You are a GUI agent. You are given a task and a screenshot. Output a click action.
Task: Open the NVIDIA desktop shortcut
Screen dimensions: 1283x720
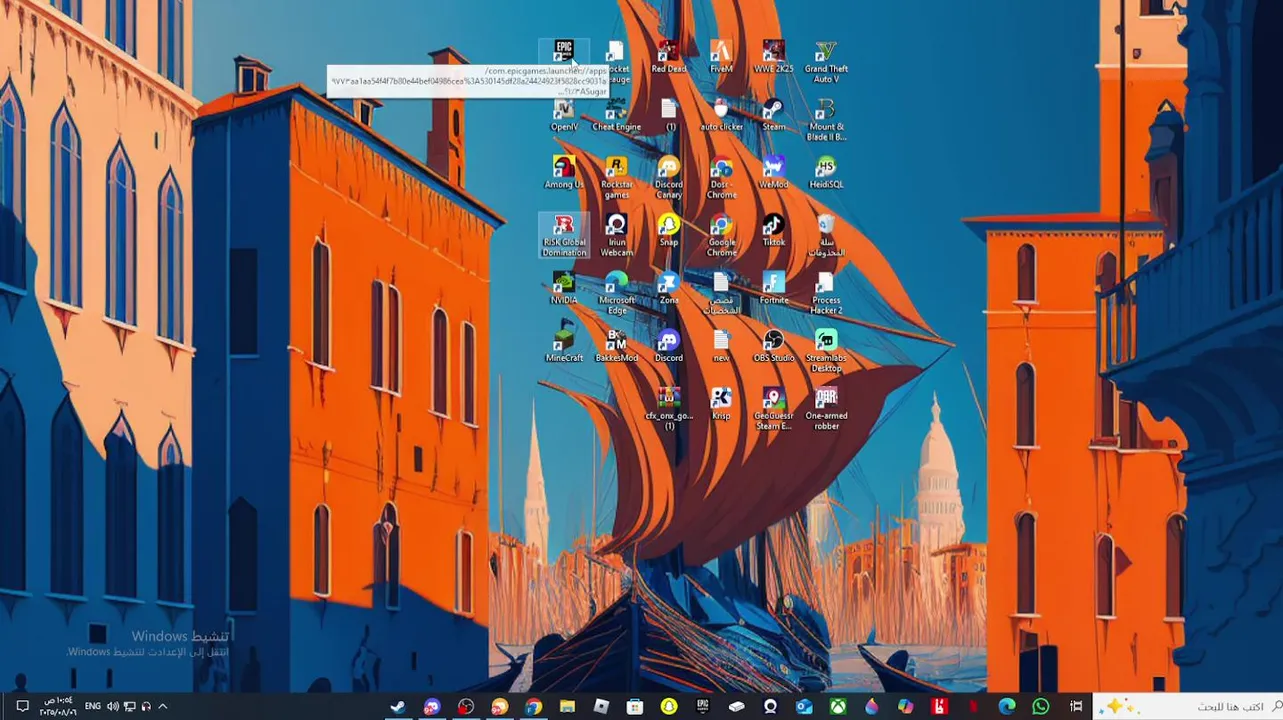[564, 288]
